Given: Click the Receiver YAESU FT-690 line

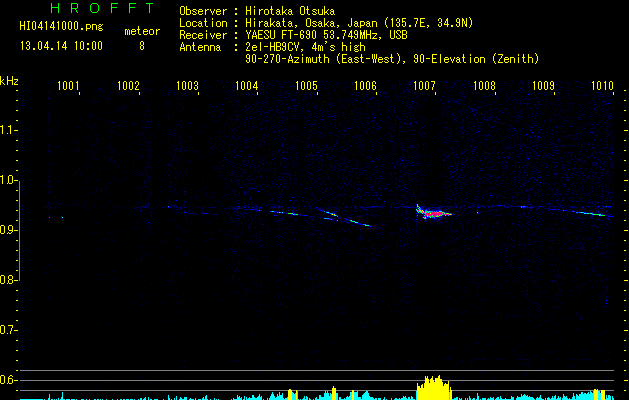Looking at the screenshot, I should (x=293, y=35).
